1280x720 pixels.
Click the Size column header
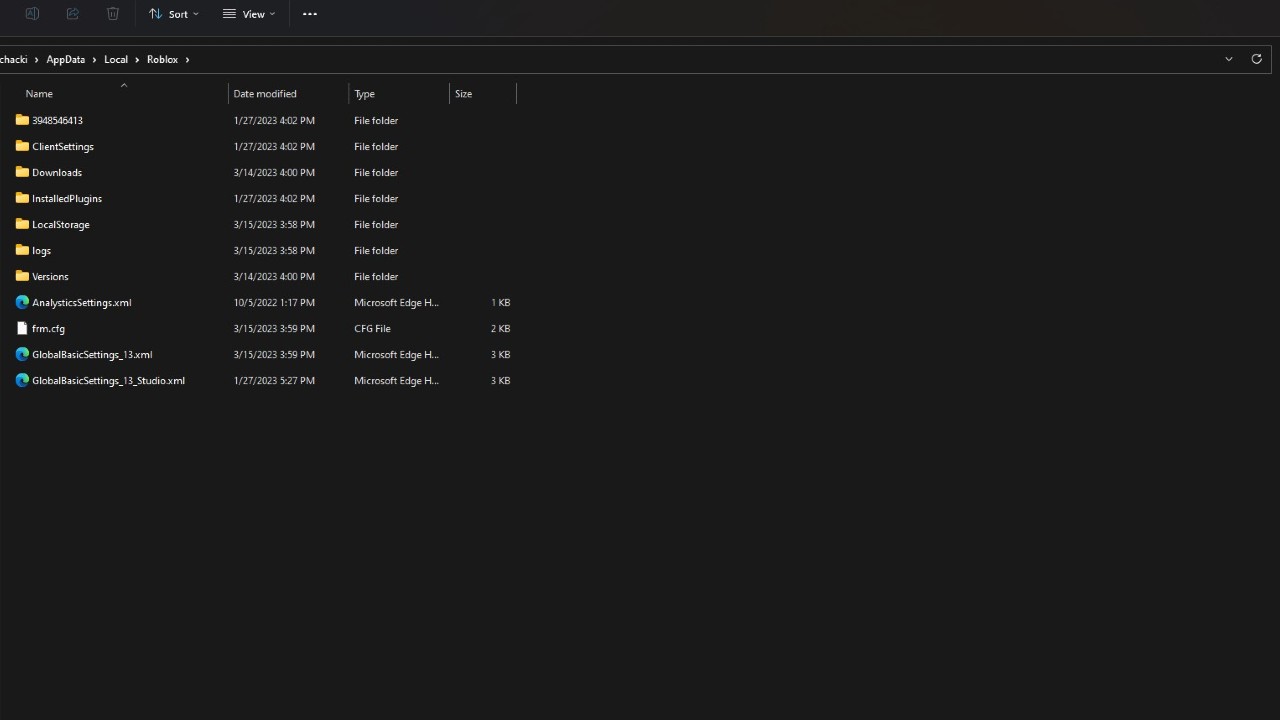coord(464,94)
